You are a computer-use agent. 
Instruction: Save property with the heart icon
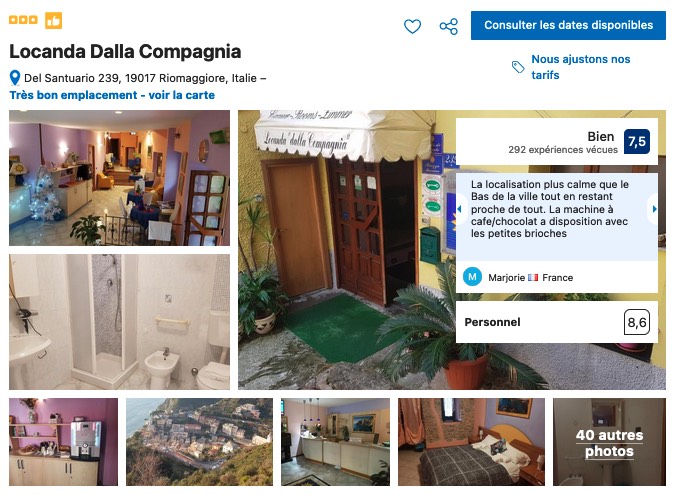[x=412, y=26]
